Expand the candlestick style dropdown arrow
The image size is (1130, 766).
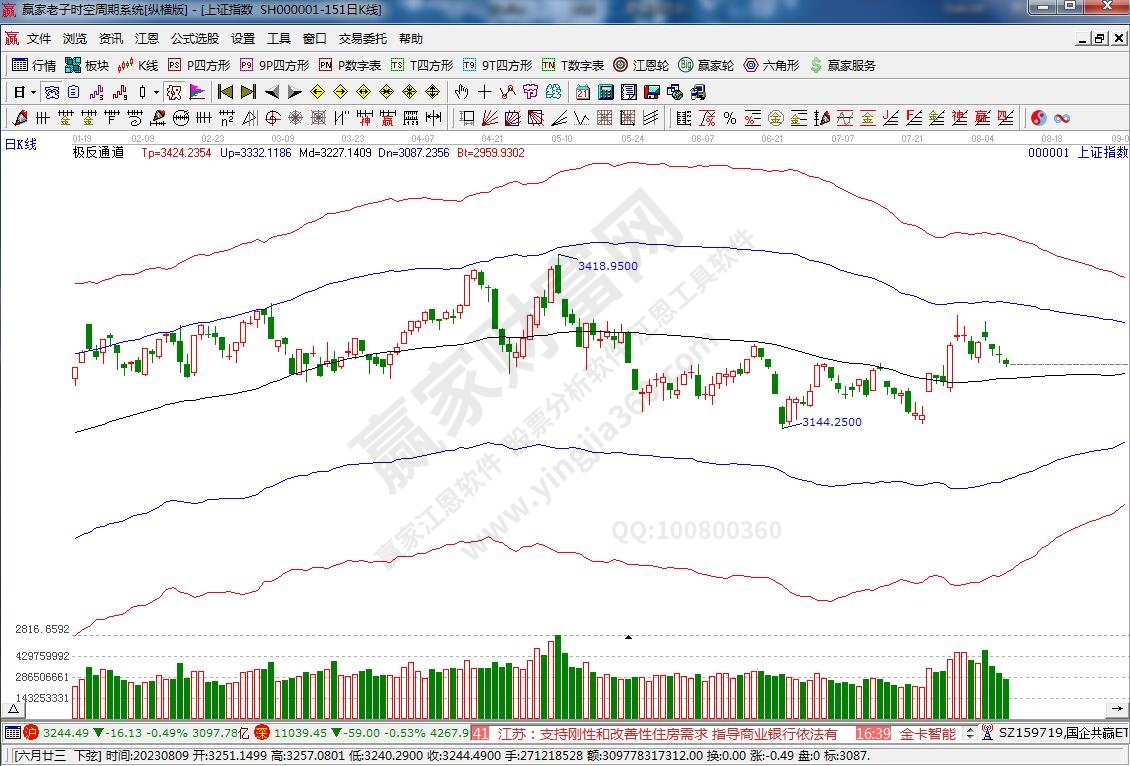(x=156, y=92)
